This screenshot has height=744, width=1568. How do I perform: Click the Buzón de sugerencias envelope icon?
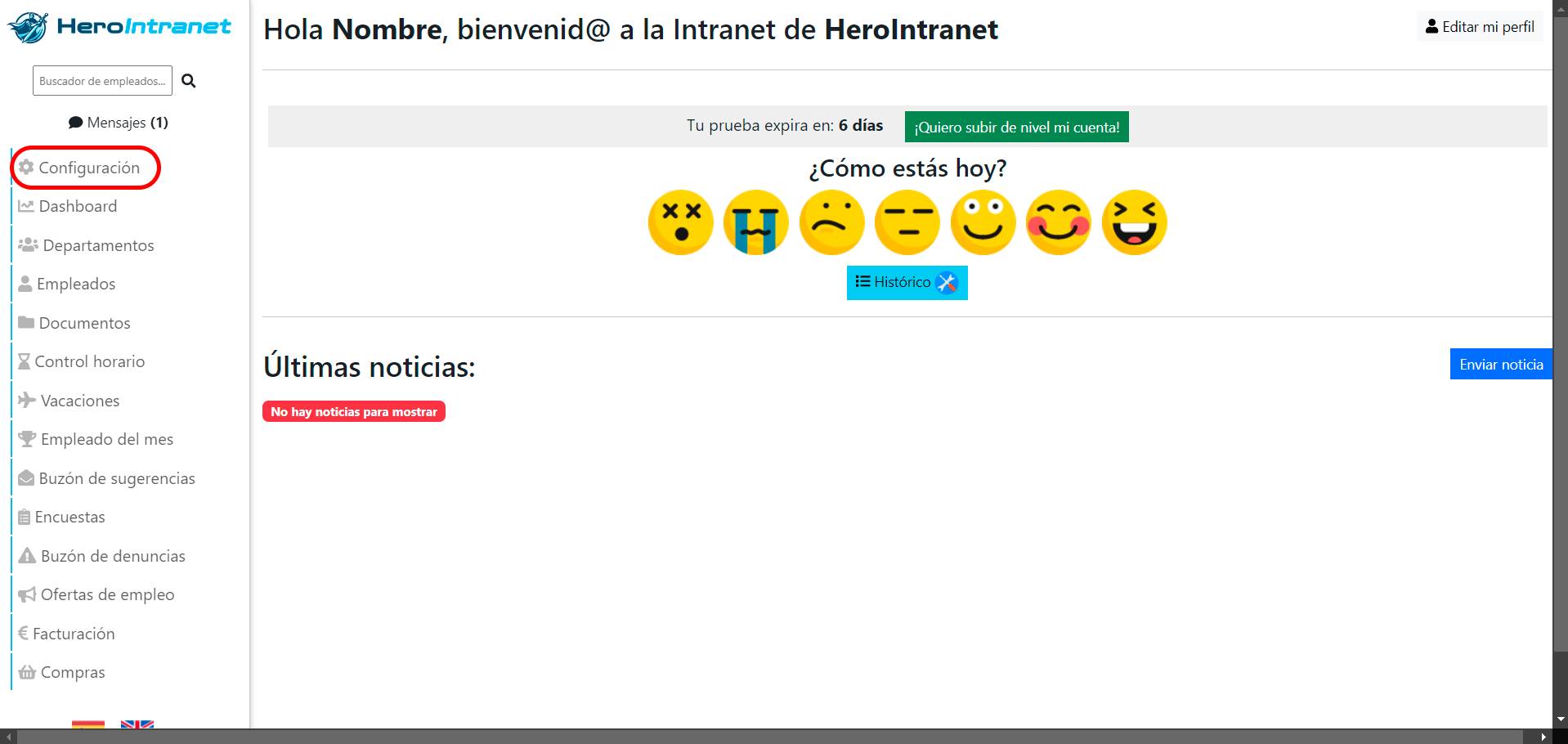26,477
